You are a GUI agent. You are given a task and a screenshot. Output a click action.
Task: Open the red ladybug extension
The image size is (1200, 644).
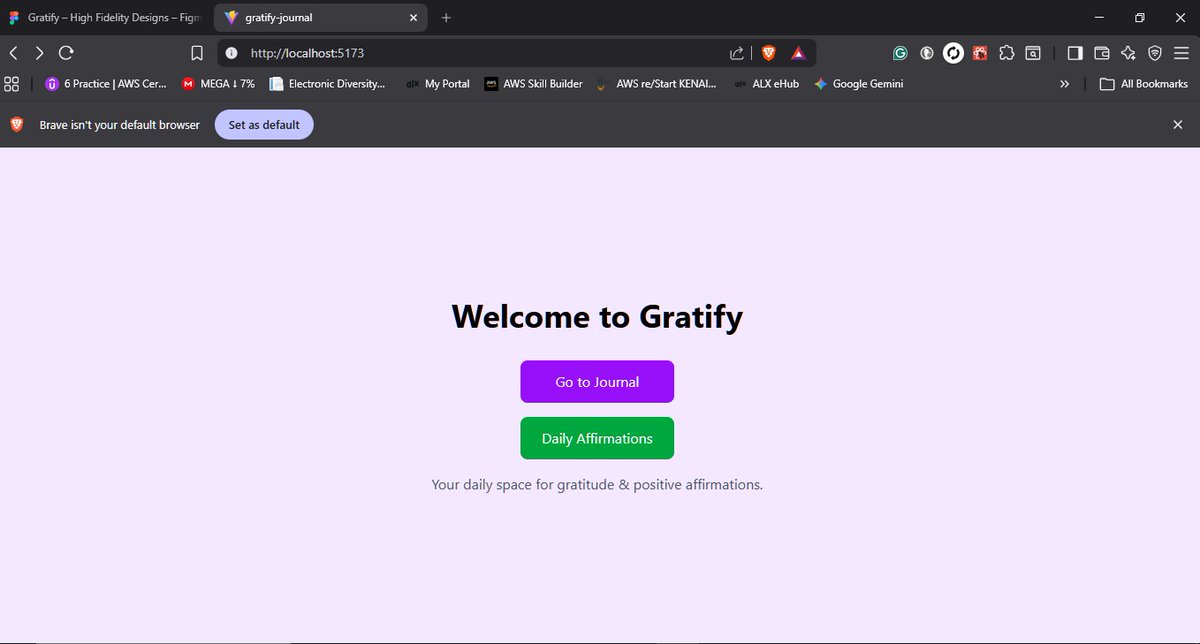click(981, 53)
